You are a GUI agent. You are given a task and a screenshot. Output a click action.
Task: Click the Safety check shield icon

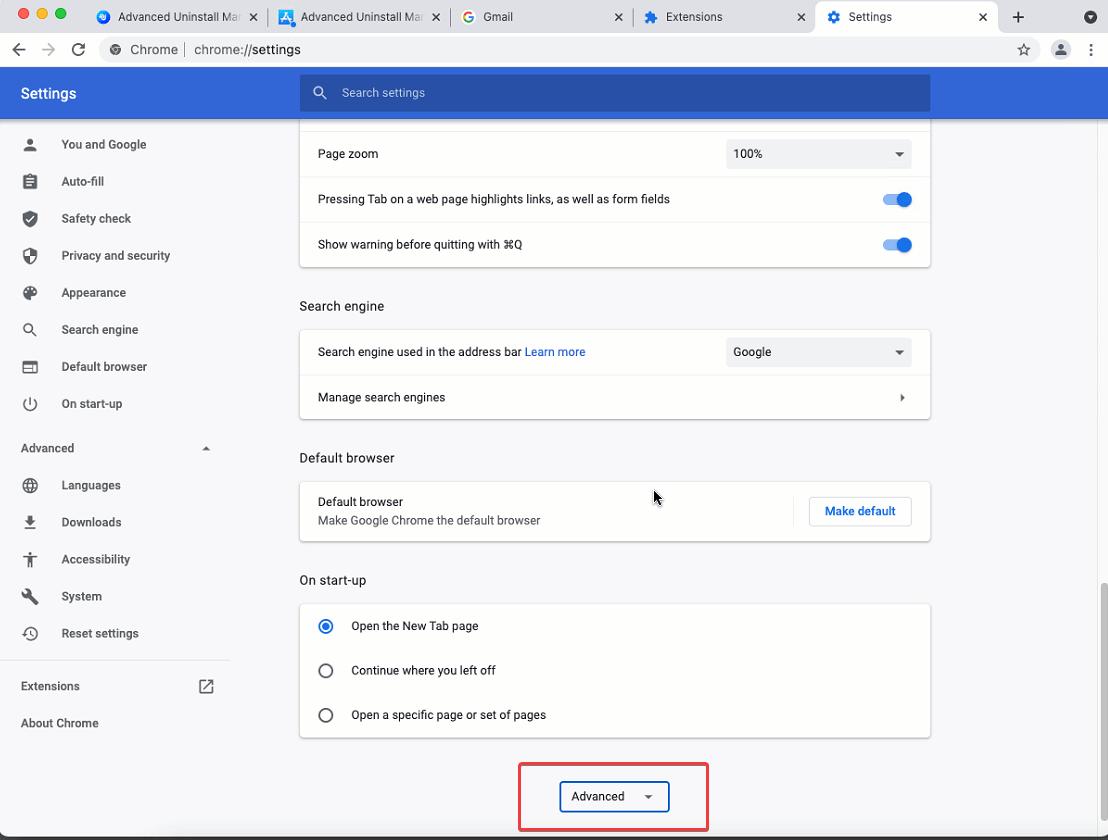[30, 219]
